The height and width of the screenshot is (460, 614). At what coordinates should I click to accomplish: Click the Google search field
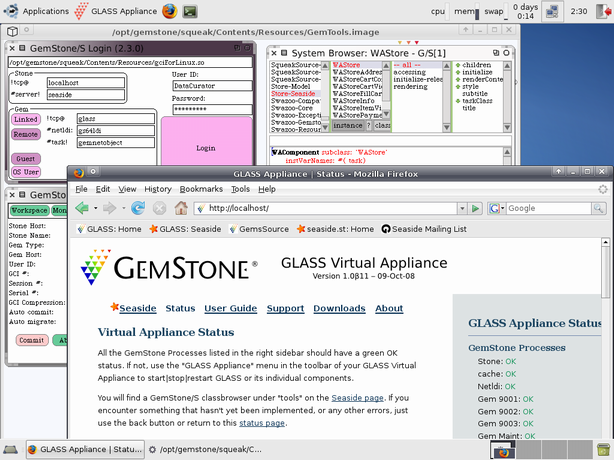tap(549, 208)
